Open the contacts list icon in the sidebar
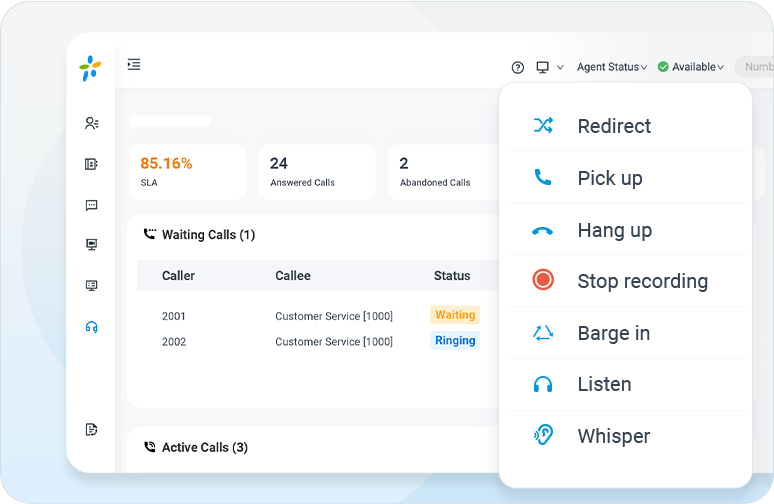This screenshot has height=504, width=774. 92,123
